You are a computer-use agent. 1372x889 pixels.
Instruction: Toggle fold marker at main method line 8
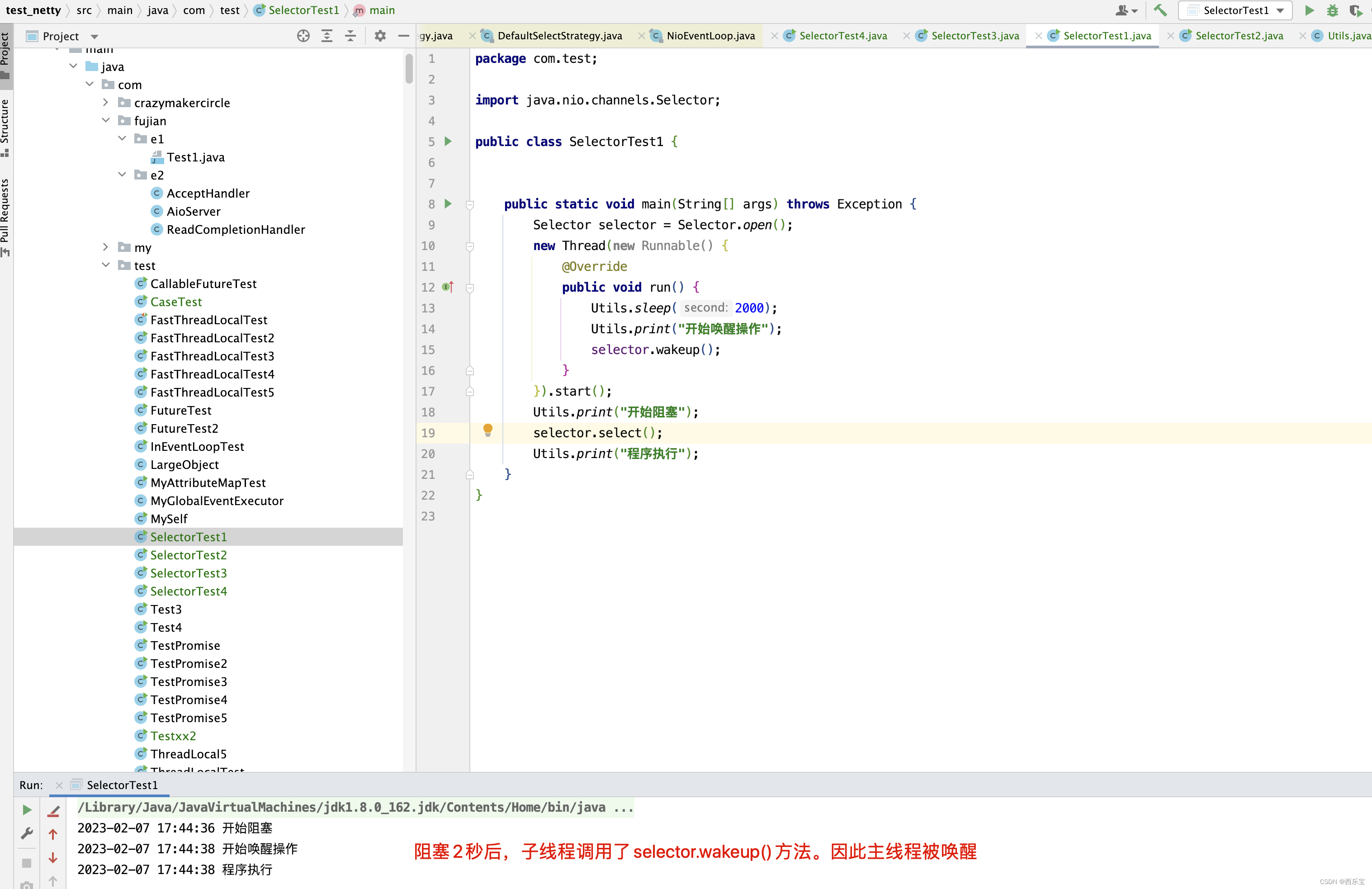tap(470, 205)
